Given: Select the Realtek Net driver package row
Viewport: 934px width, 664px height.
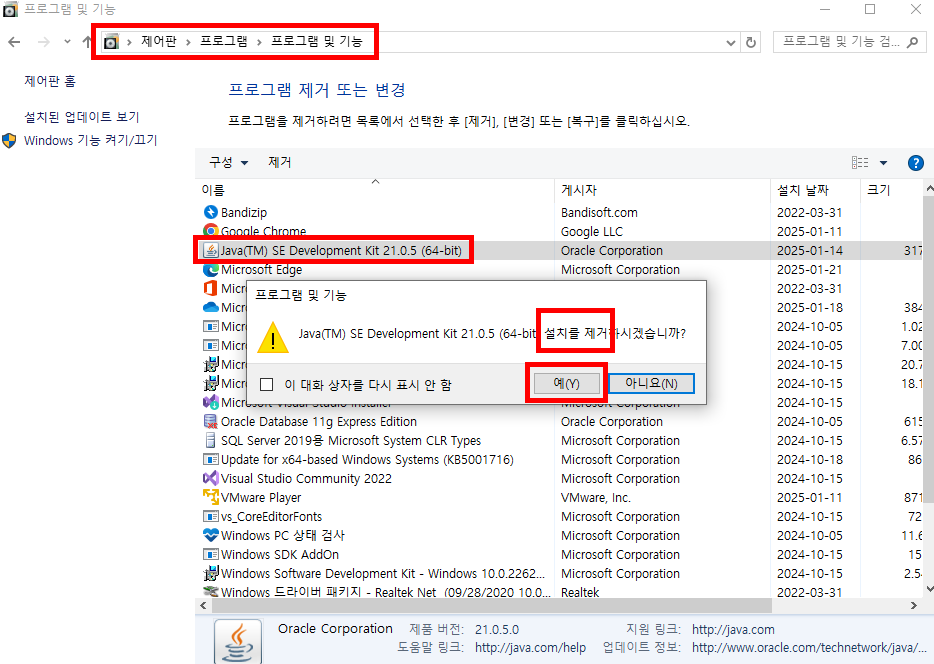Looking at the screenshot, I should tap(559, 592).
